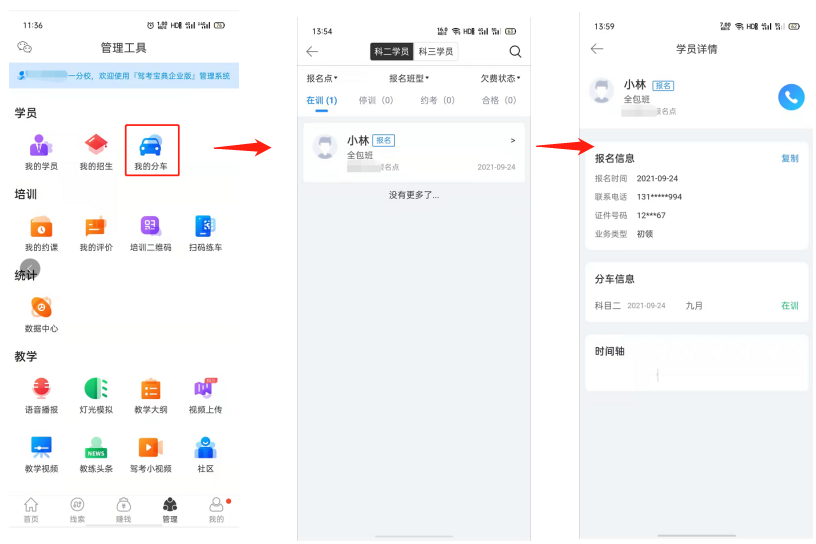
Task: Open 灯光模拟 headlight icon
Action: [96, 395]
